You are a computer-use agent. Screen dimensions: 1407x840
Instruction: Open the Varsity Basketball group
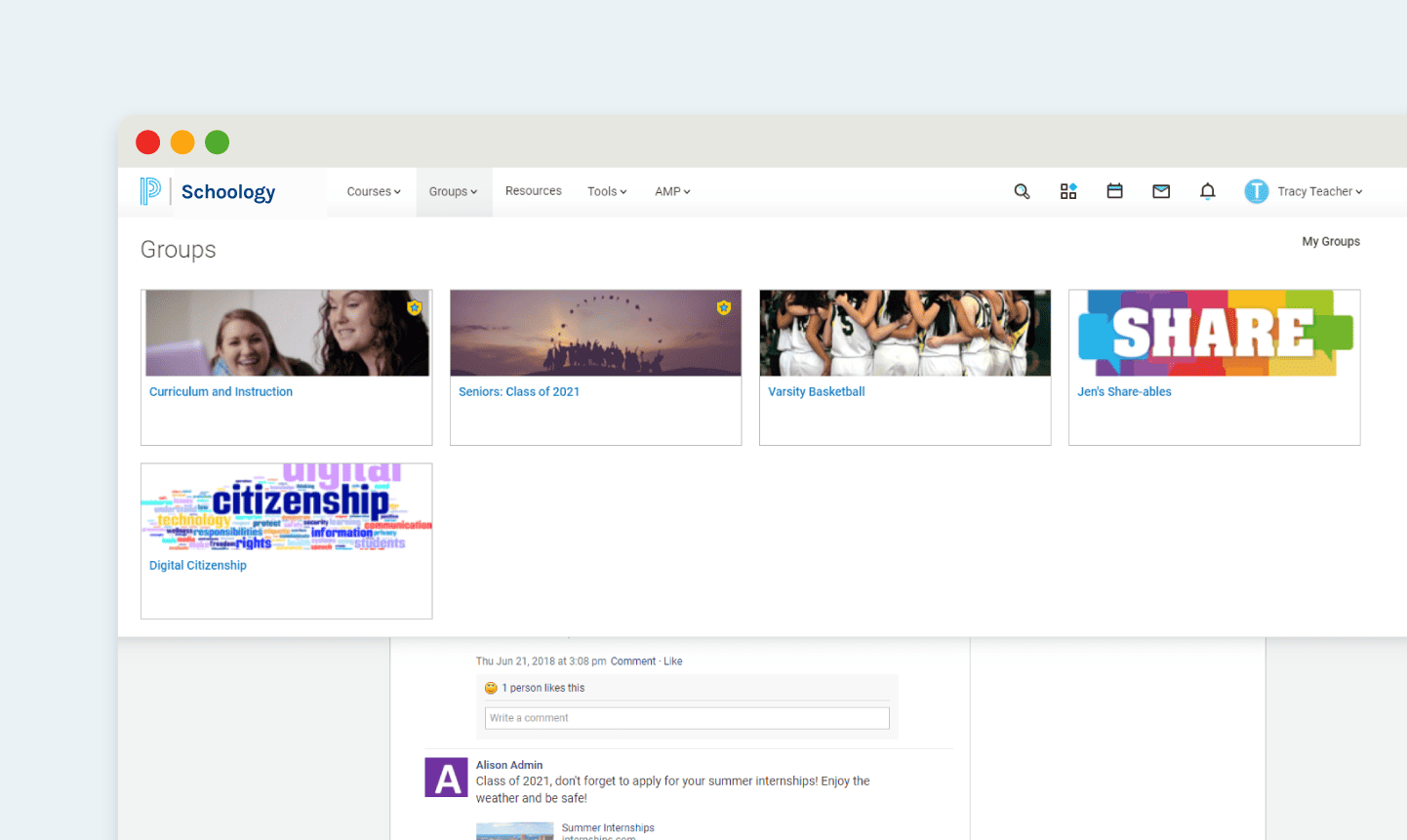[817, 391]
